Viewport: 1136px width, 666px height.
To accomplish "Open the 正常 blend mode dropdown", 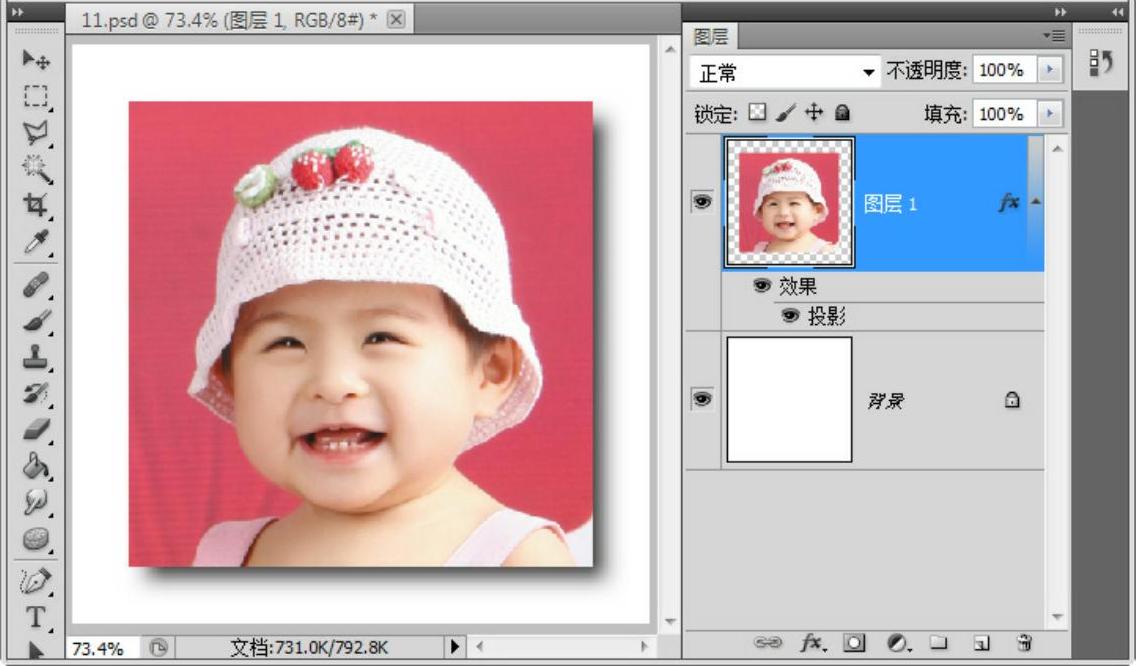I will click(785, 72).
